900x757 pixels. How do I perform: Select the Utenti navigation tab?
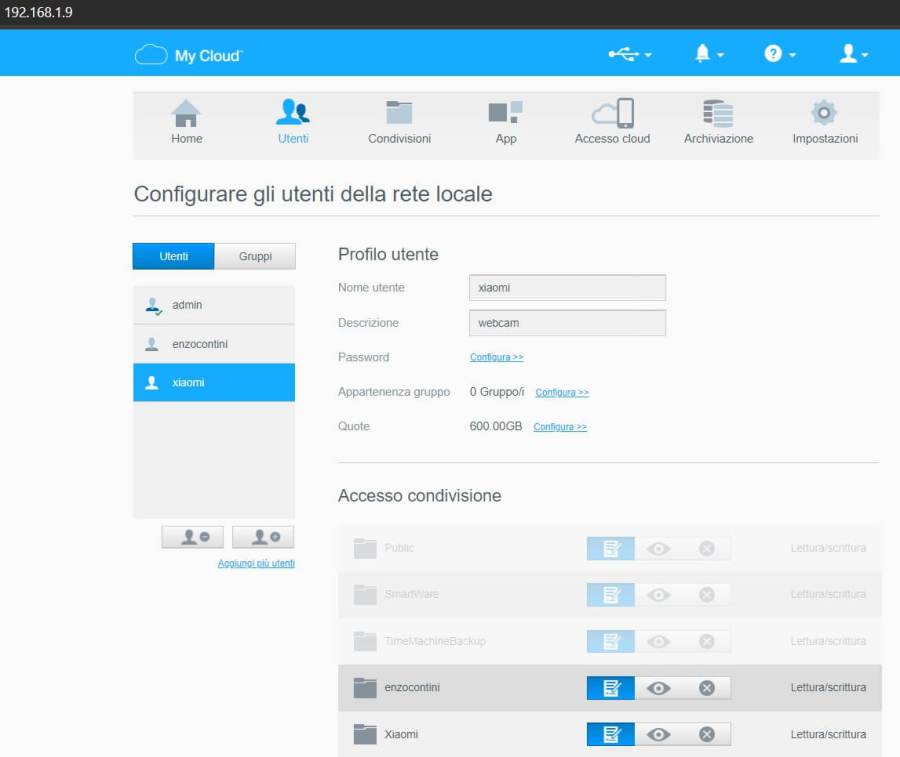[x=293, y=123]
